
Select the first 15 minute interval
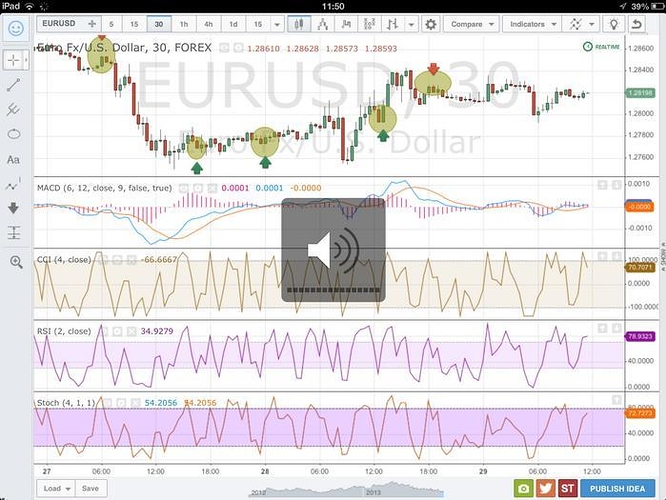pos(134,24)
